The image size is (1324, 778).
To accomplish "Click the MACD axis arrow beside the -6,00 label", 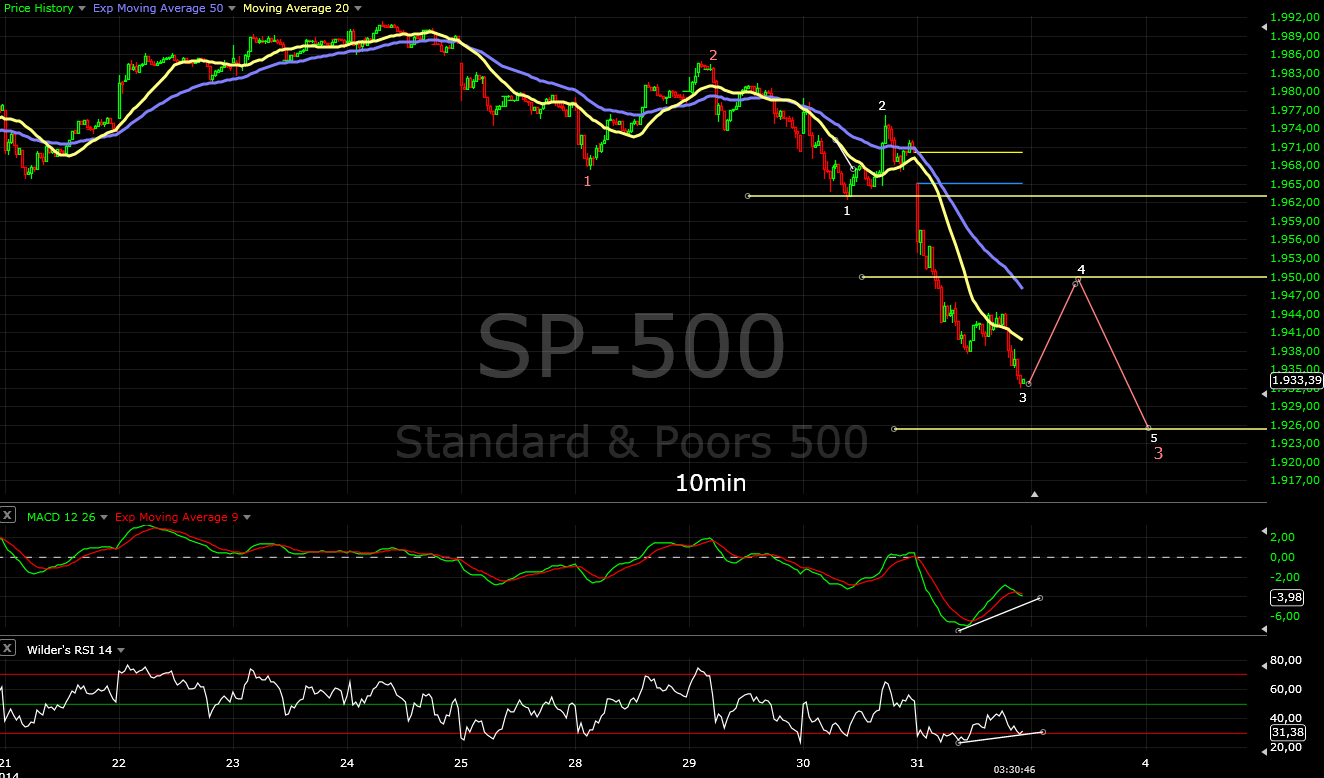I will coord(1262,629).
